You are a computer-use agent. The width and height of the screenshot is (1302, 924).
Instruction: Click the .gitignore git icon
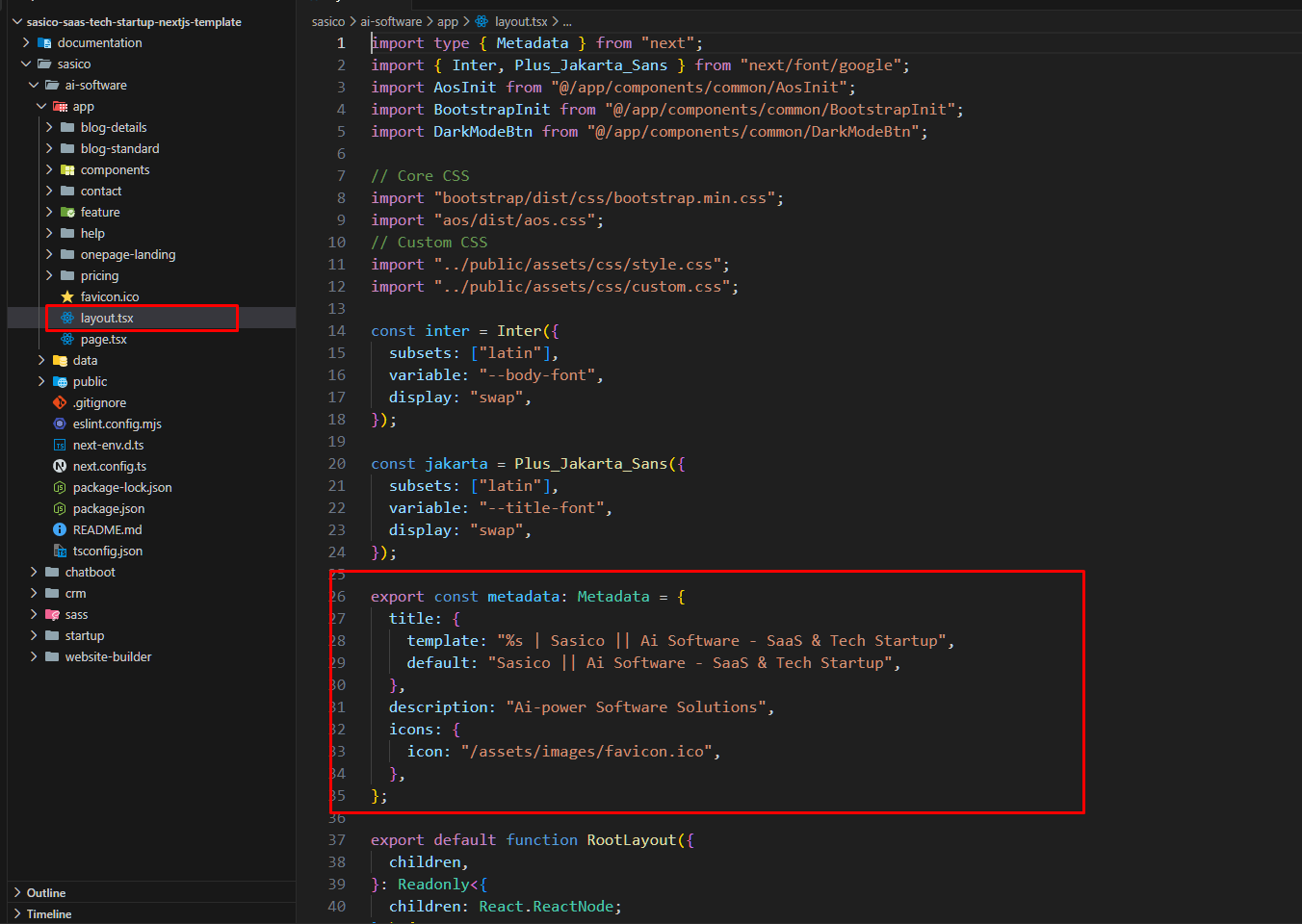tap(60, 402)
